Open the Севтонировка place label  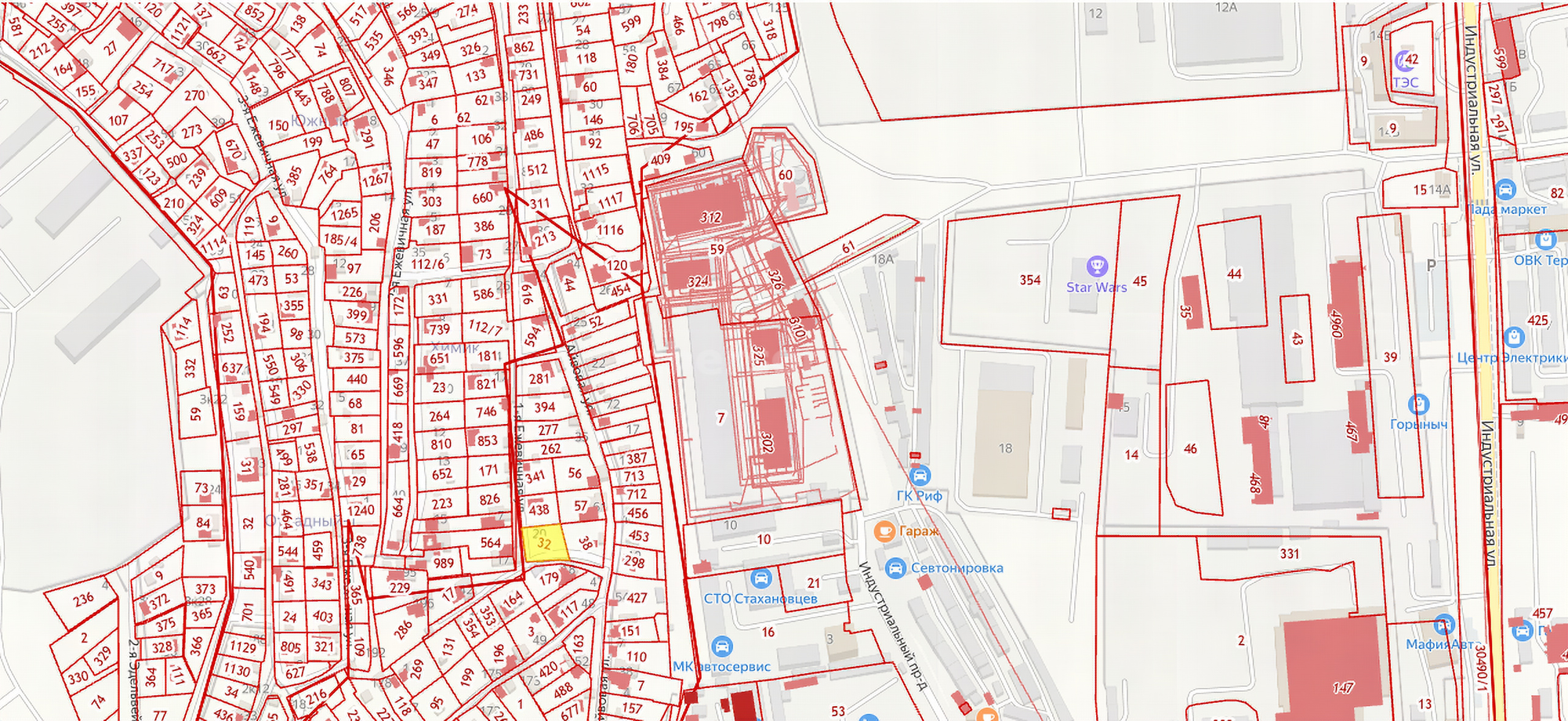[x=956, y=568]
